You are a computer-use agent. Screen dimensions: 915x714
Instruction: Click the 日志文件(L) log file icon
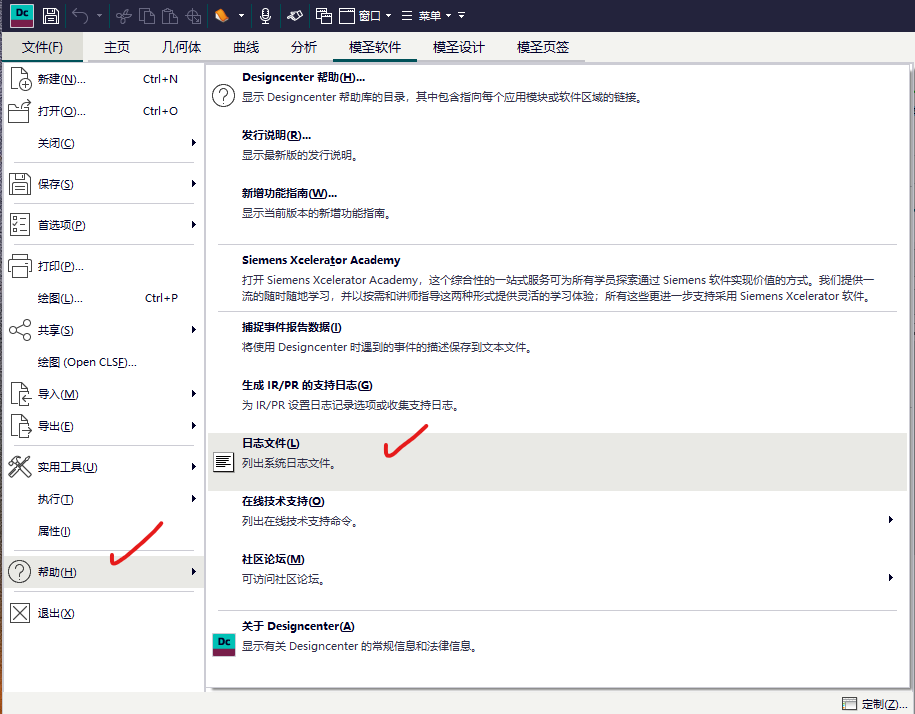point(223,462)
